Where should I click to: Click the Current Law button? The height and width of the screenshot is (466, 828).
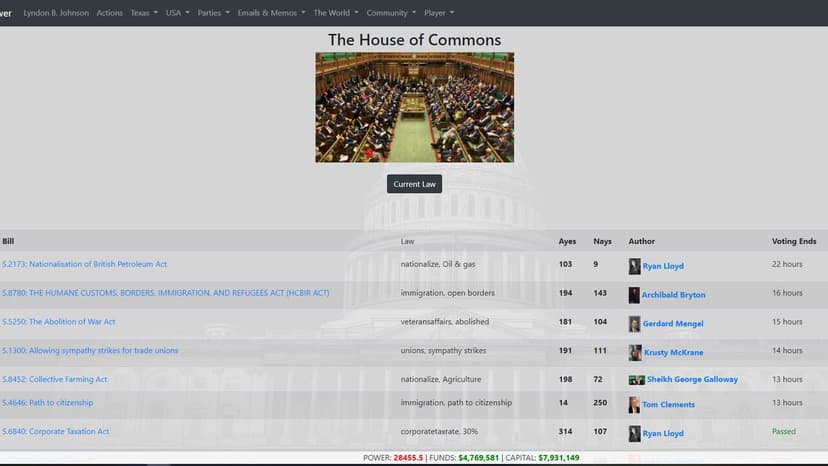tap(415, 184)
